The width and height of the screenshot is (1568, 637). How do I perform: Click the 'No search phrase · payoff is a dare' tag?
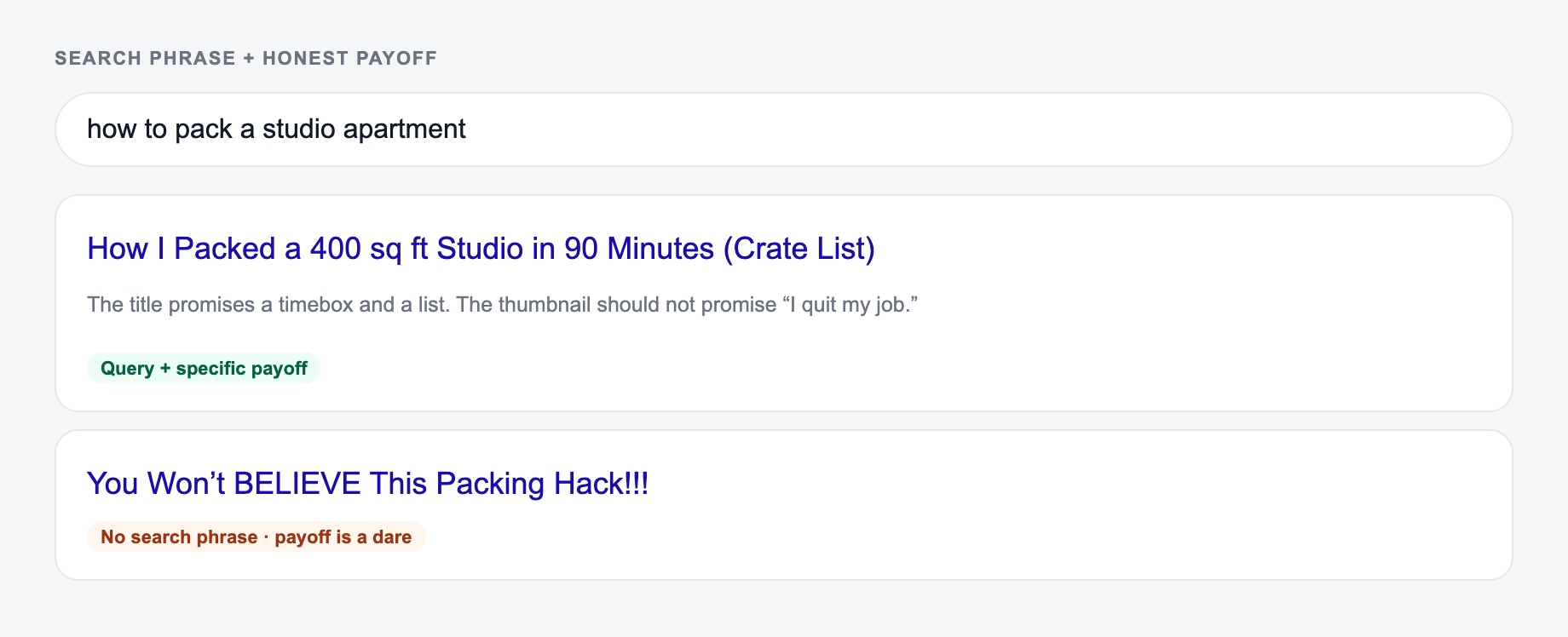[x=256, y=537]
